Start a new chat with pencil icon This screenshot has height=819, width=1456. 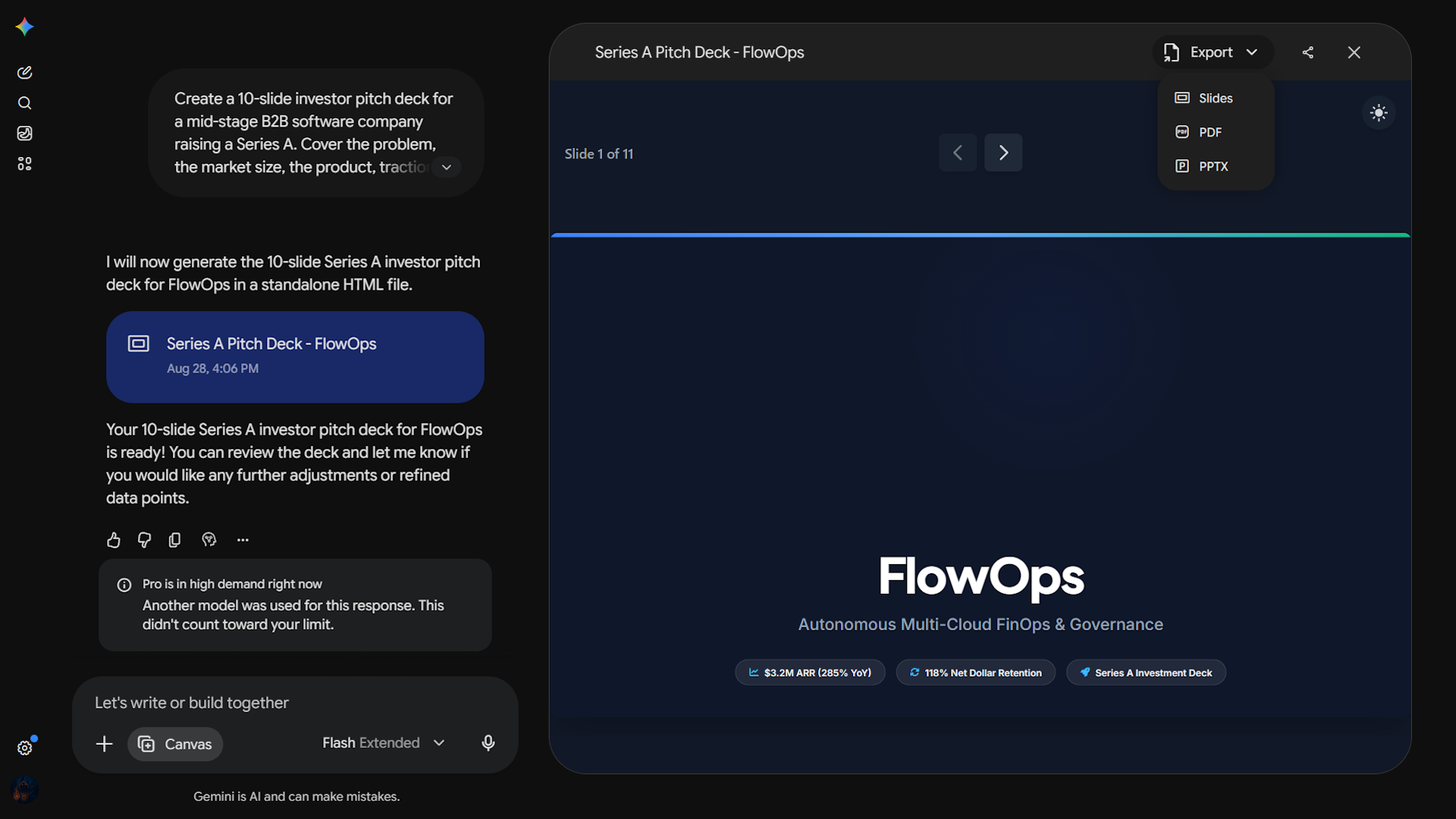coord(24,73)
